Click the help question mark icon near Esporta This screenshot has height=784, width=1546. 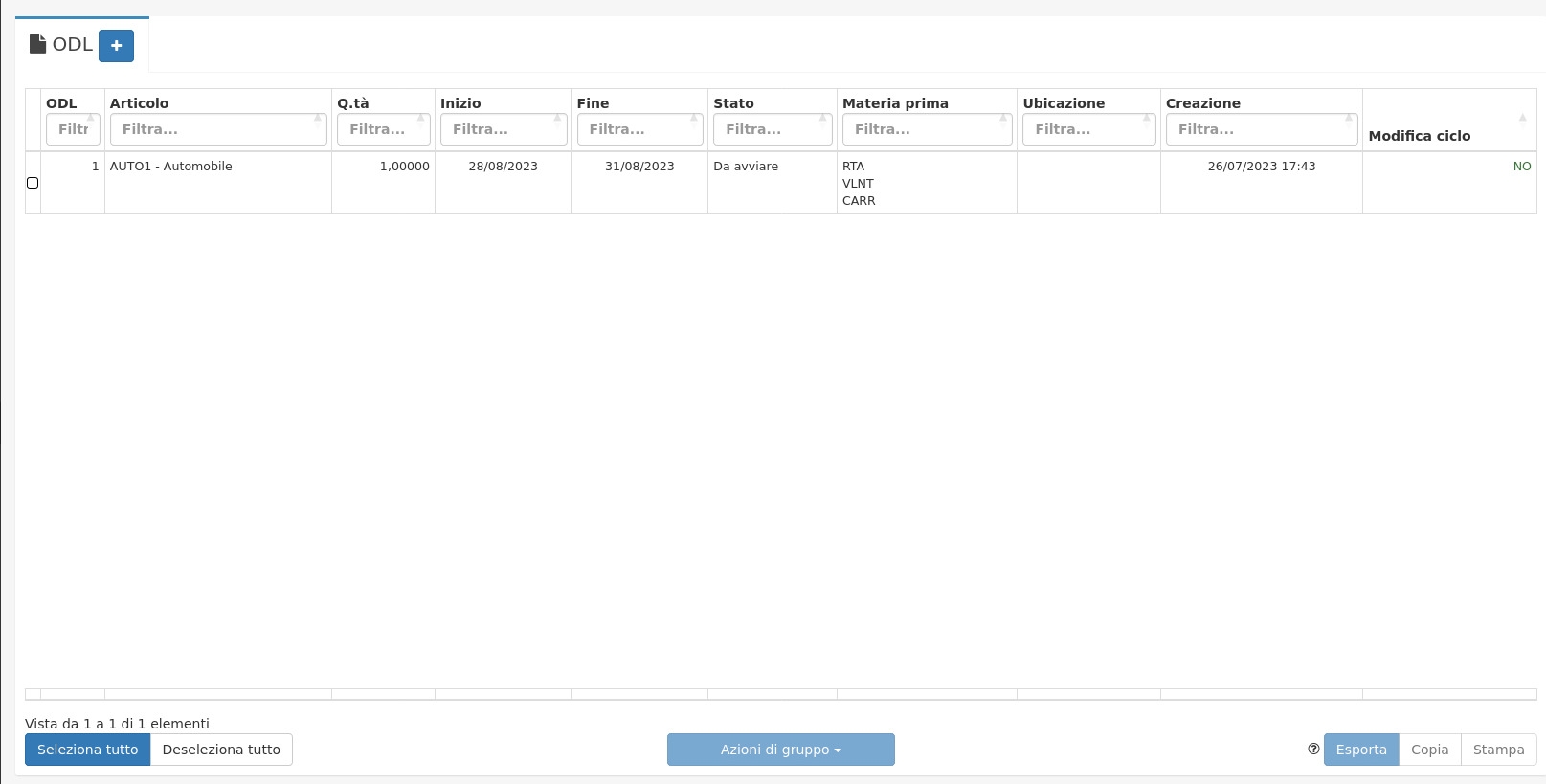pos(1313,750)
